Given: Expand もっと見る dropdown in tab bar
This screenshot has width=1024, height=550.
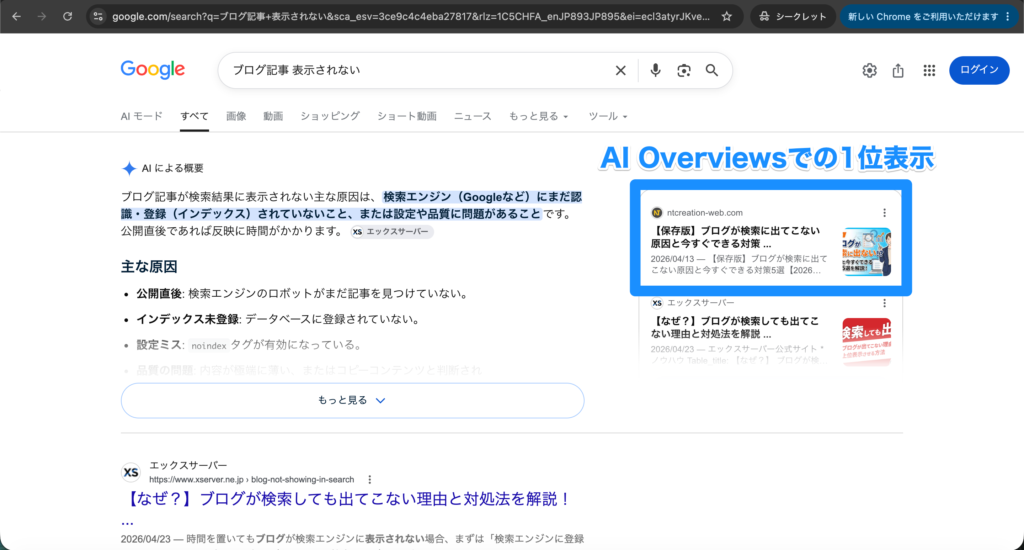Looking at the screenshot, I should tap(538, 116).
